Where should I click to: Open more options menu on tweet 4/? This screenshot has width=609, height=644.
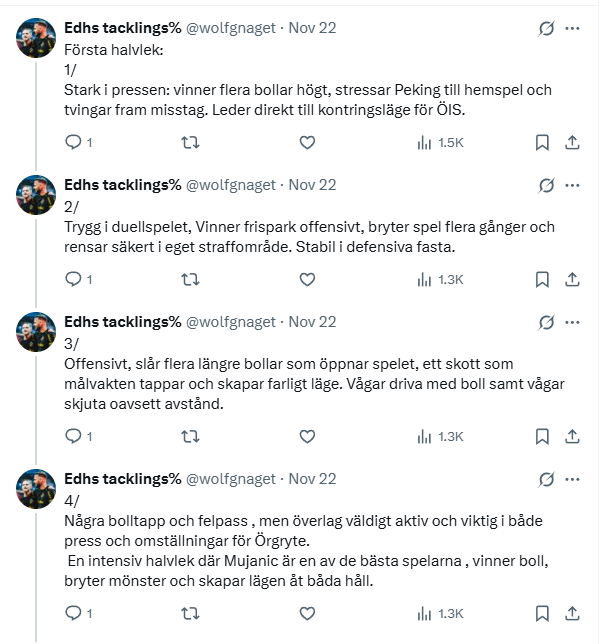click(573, 479)
